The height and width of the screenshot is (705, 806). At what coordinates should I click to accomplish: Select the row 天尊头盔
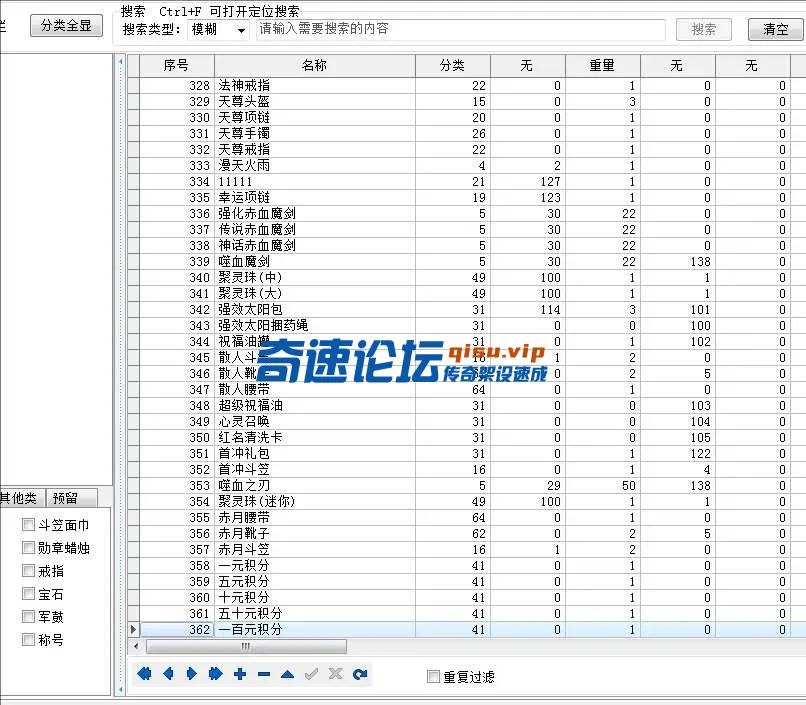pyautogui.click(x=465, y=101)
